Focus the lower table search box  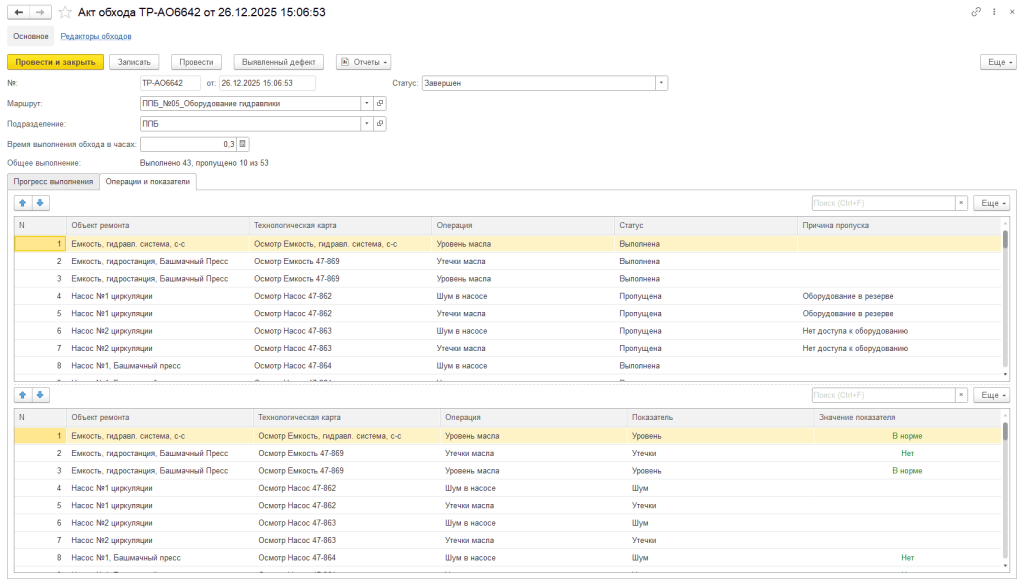tap(884, 395)
